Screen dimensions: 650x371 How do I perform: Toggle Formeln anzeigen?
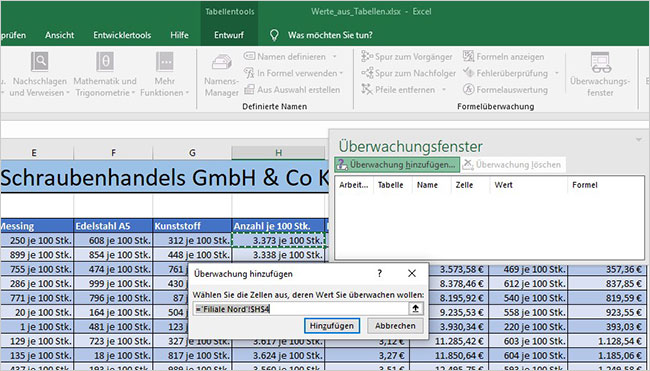[x=504, y=57]
